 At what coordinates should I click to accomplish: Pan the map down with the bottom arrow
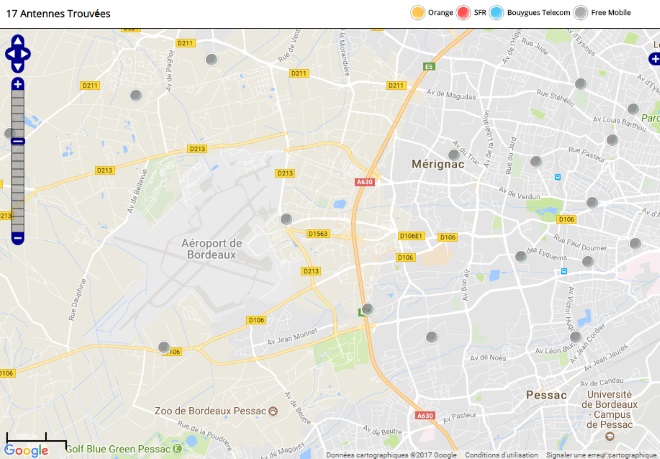point(18,67)
